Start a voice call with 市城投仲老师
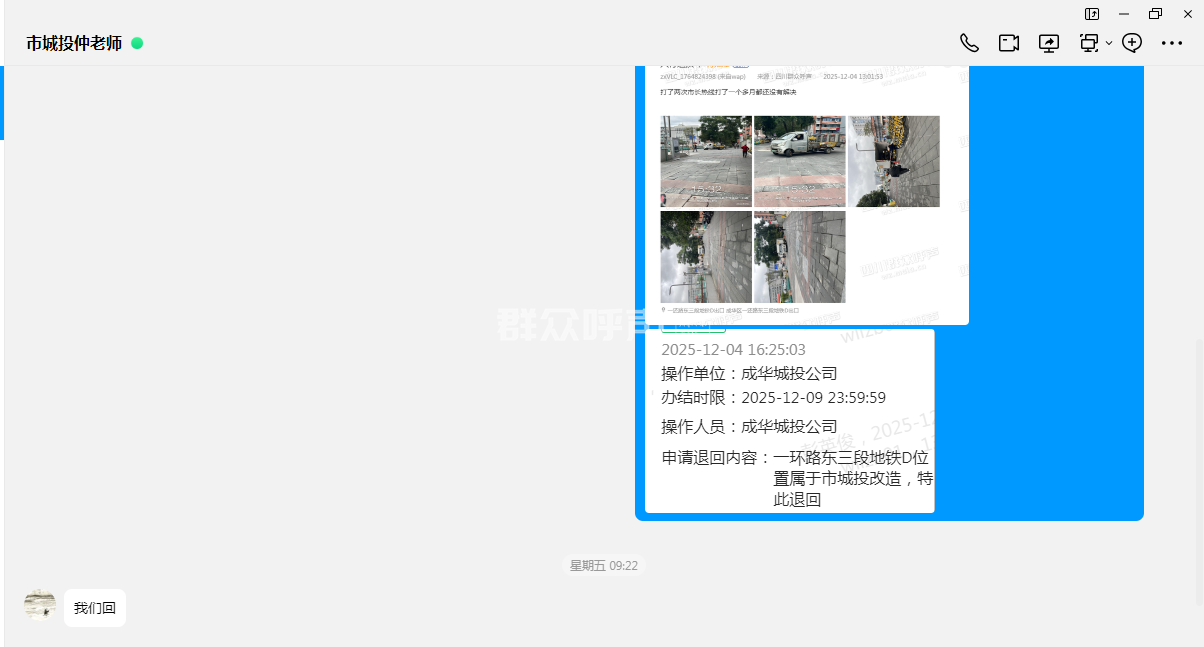 (969, 43)
